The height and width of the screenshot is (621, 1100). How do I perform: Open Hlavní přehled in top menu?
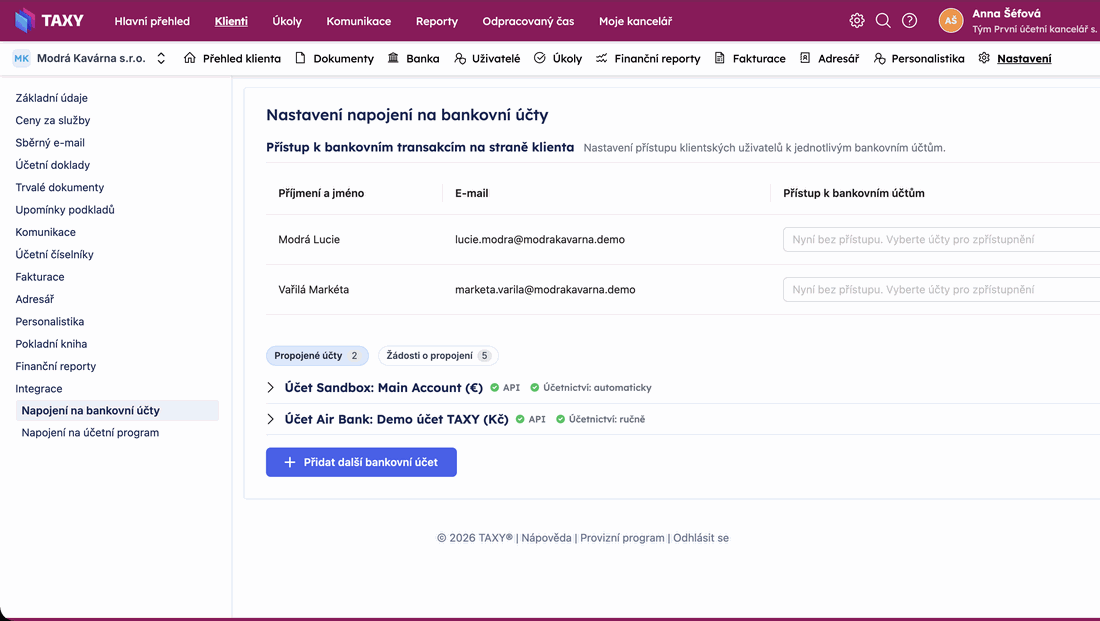[x=152, y=21]
